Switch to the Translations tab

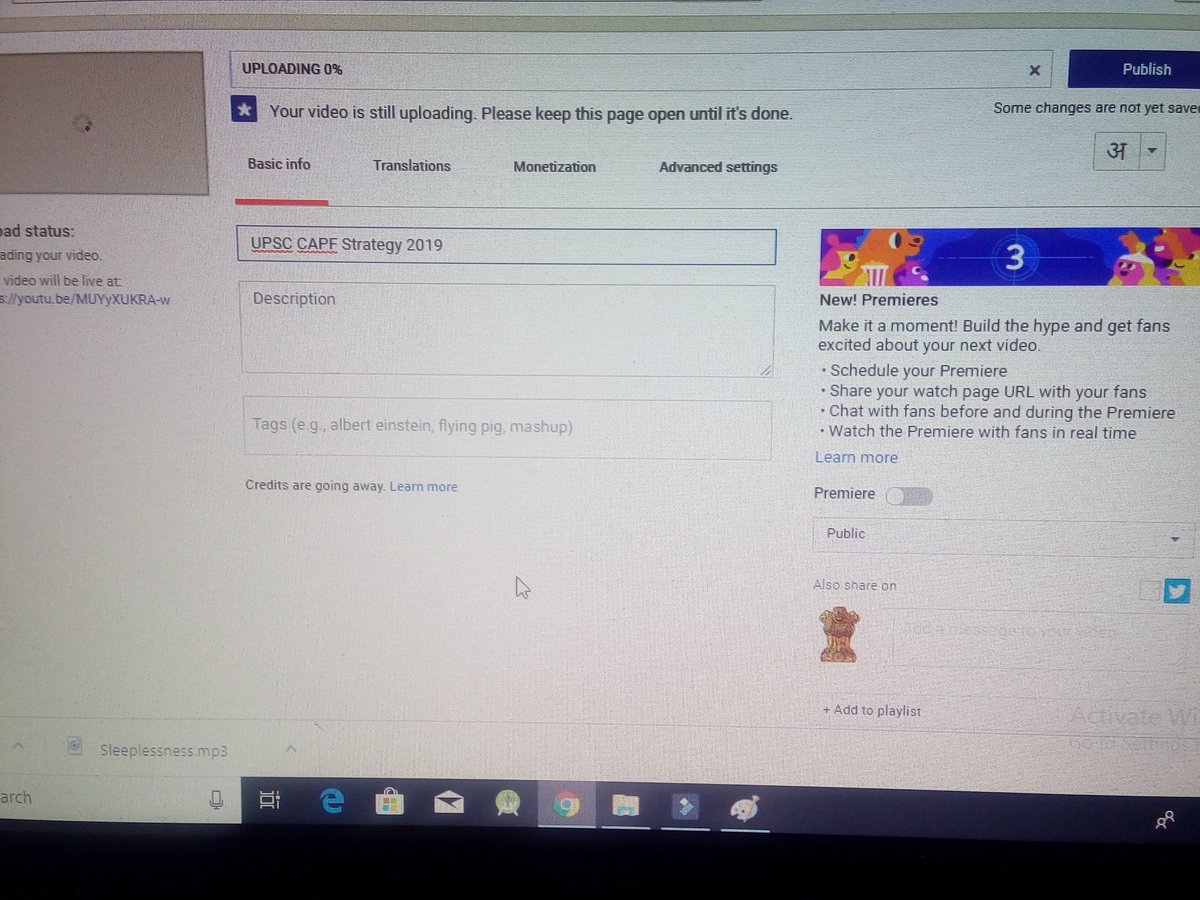412,166
